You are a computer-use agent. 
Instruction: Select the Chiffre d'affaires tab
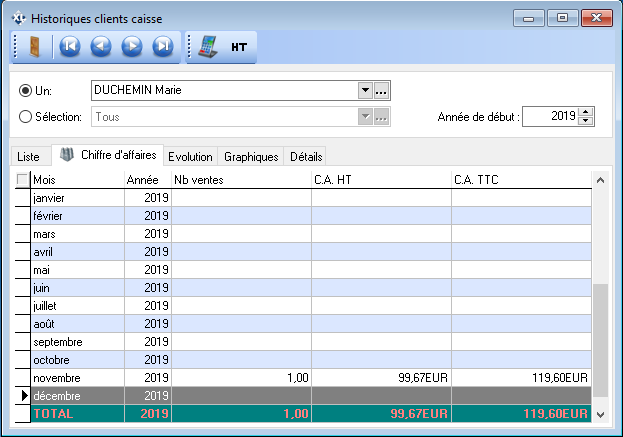(x=108, y=155)
